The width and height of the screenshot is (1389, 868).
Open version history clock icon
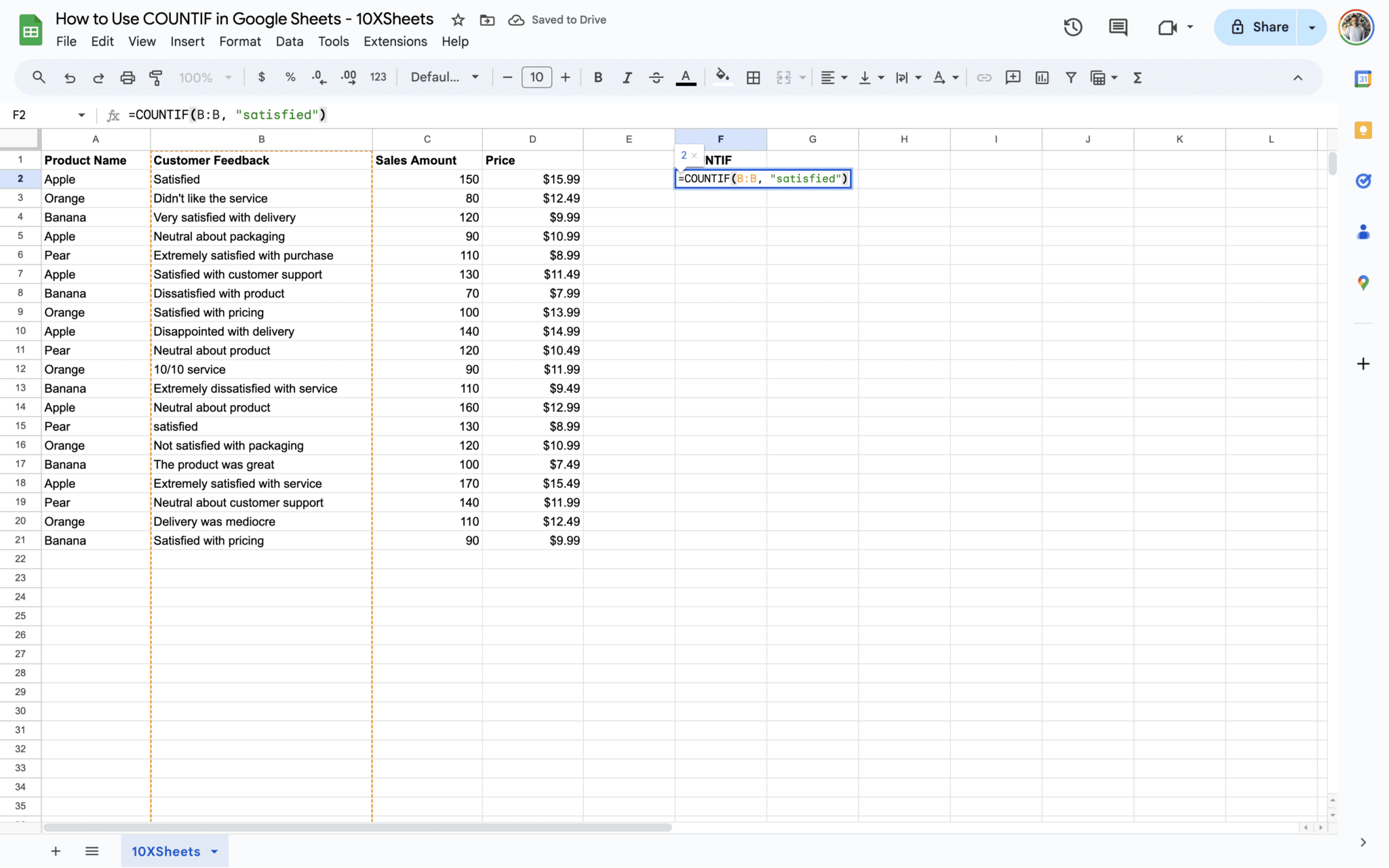1072,27
